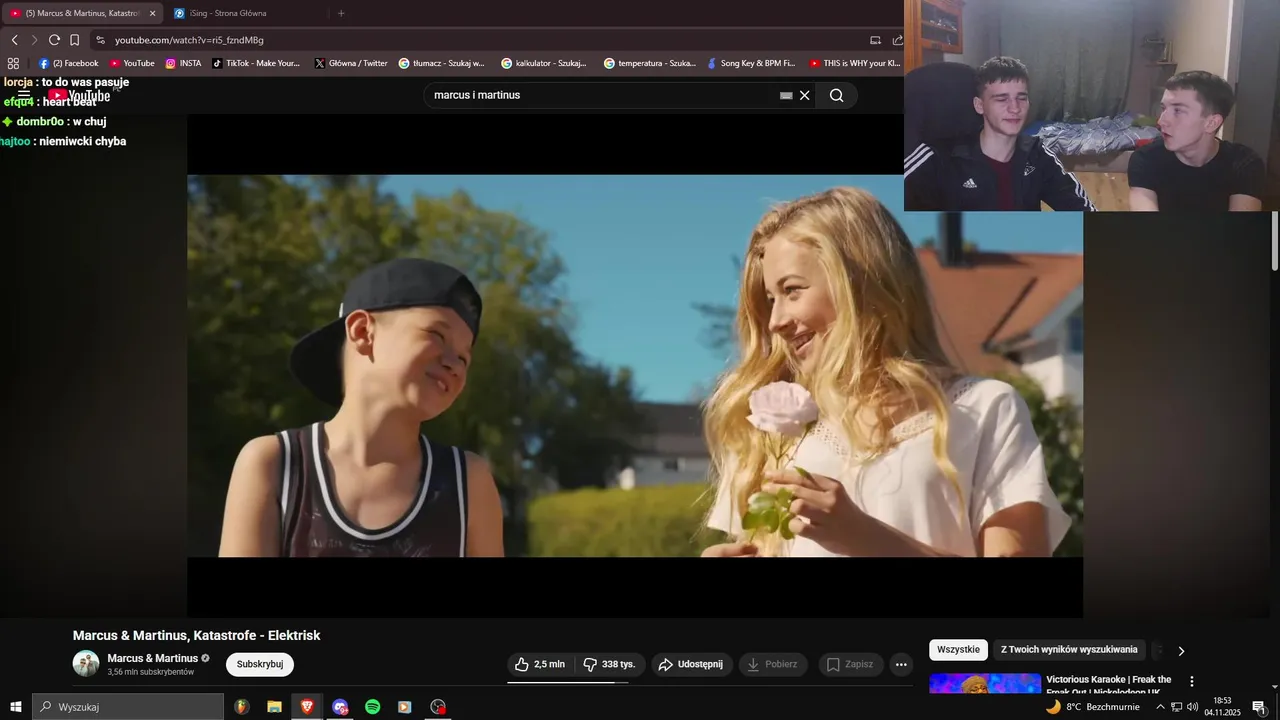
Task: Close the Marcus & Martinus tab
Action: (x=153, y=13)
